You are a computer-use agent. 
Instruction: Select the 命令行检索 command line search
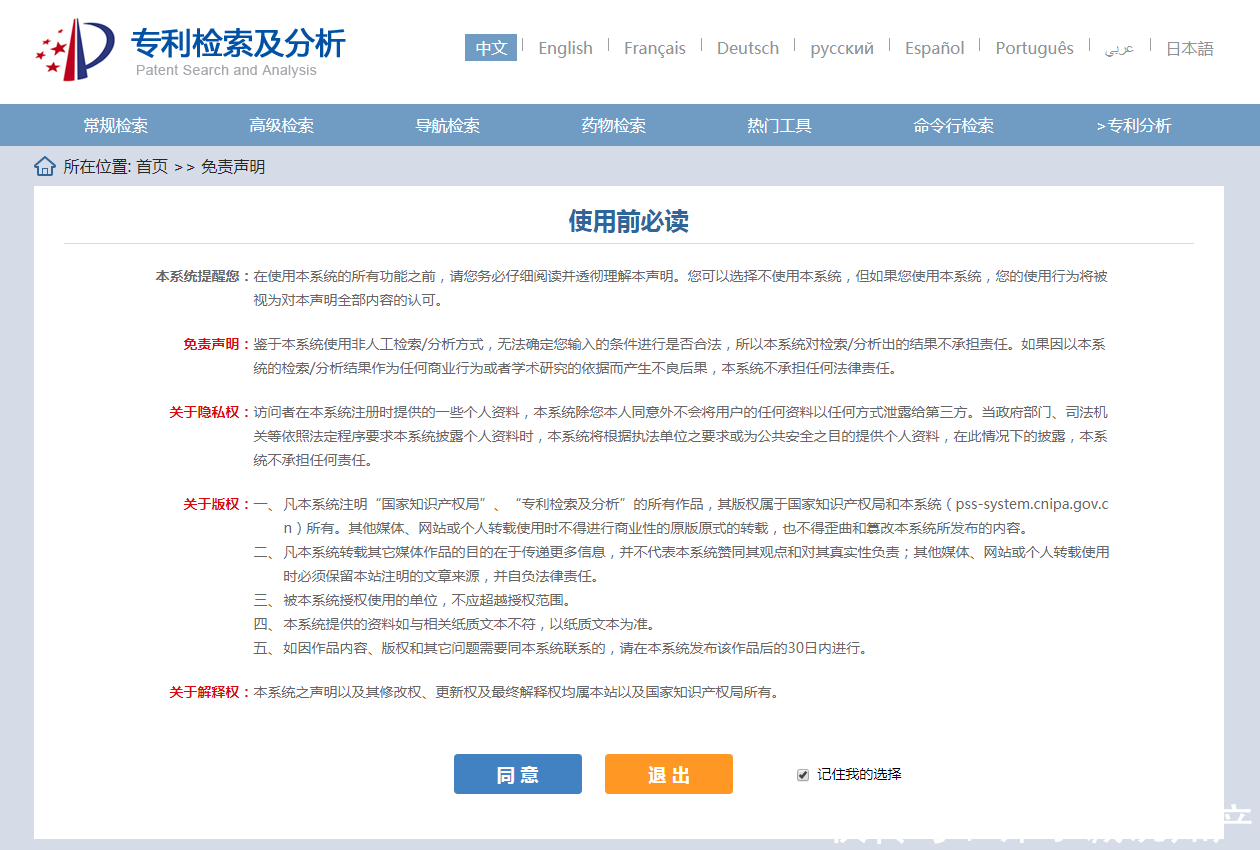tap(954, 125)
